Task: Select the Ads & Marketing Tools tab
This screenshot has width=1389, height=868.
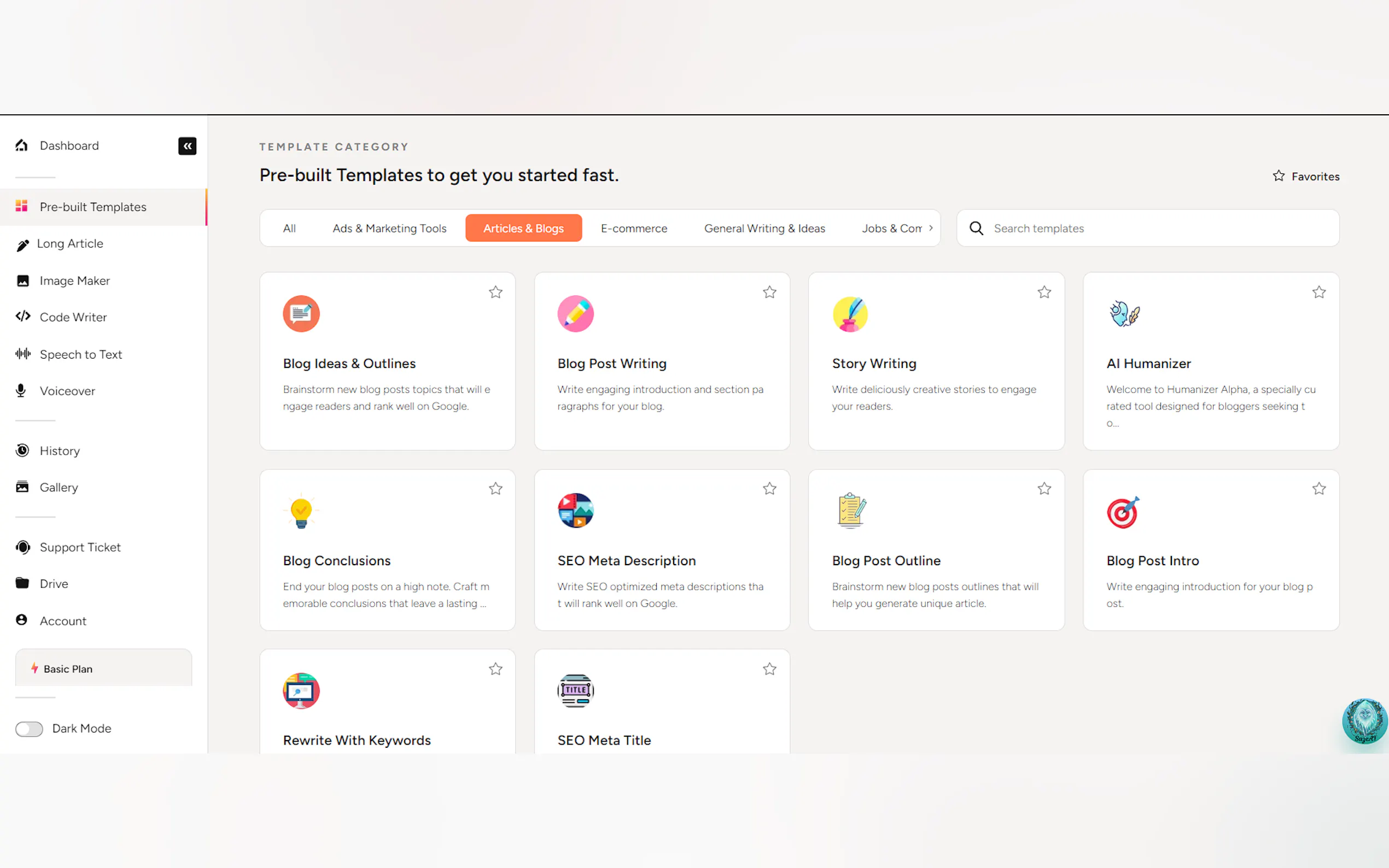Action: click(x=389, y=228)
